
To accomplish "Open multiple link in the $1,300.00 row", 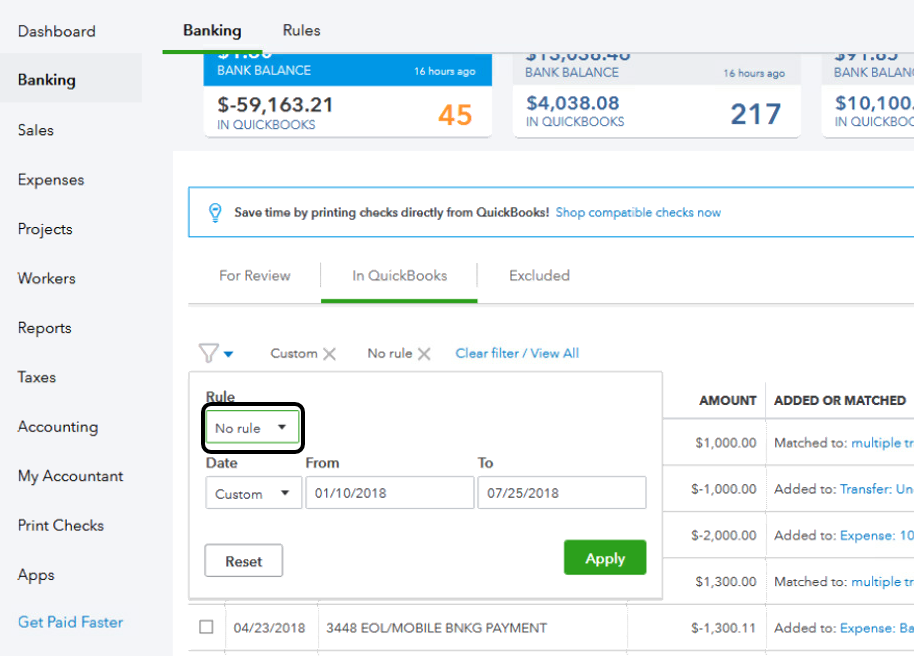I will [x=882, y=581].
